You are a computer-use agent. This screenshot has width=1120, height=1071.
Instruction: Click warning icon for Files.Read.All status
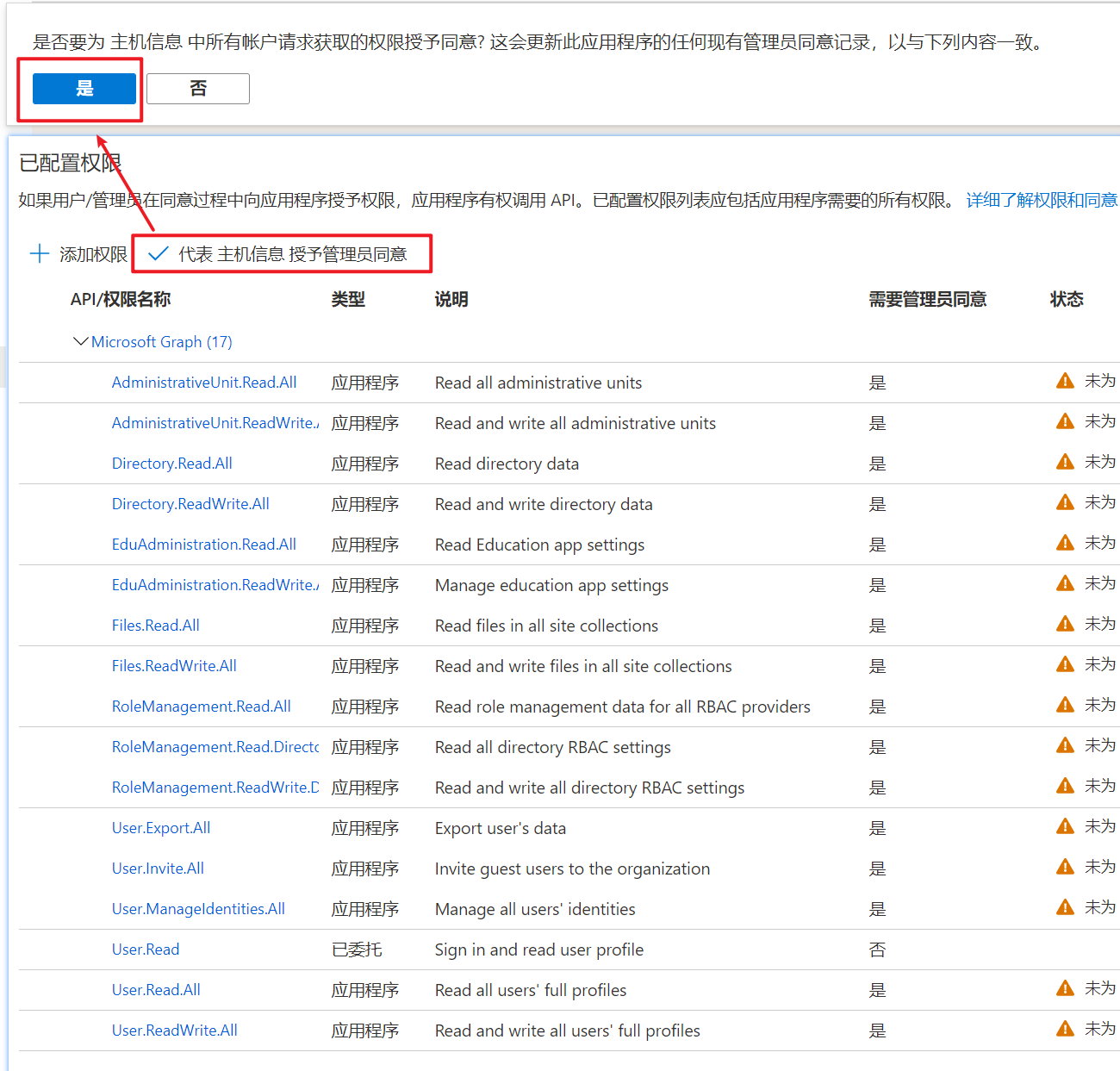(x=1065, y=623)
